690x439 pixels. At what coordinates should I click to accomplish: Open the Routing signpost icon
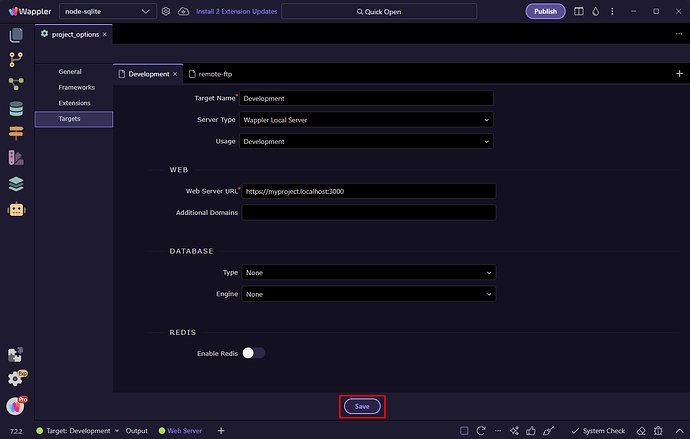click(x=16, y=133)
